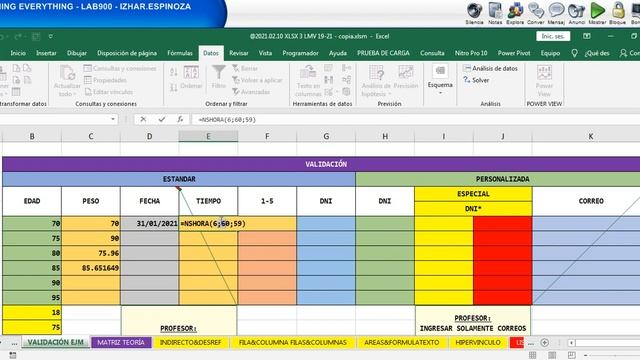The height and width of the screenshot is (360, 640).
Task: Click the sort Z to A icon
Action: (x=173, y=87)
